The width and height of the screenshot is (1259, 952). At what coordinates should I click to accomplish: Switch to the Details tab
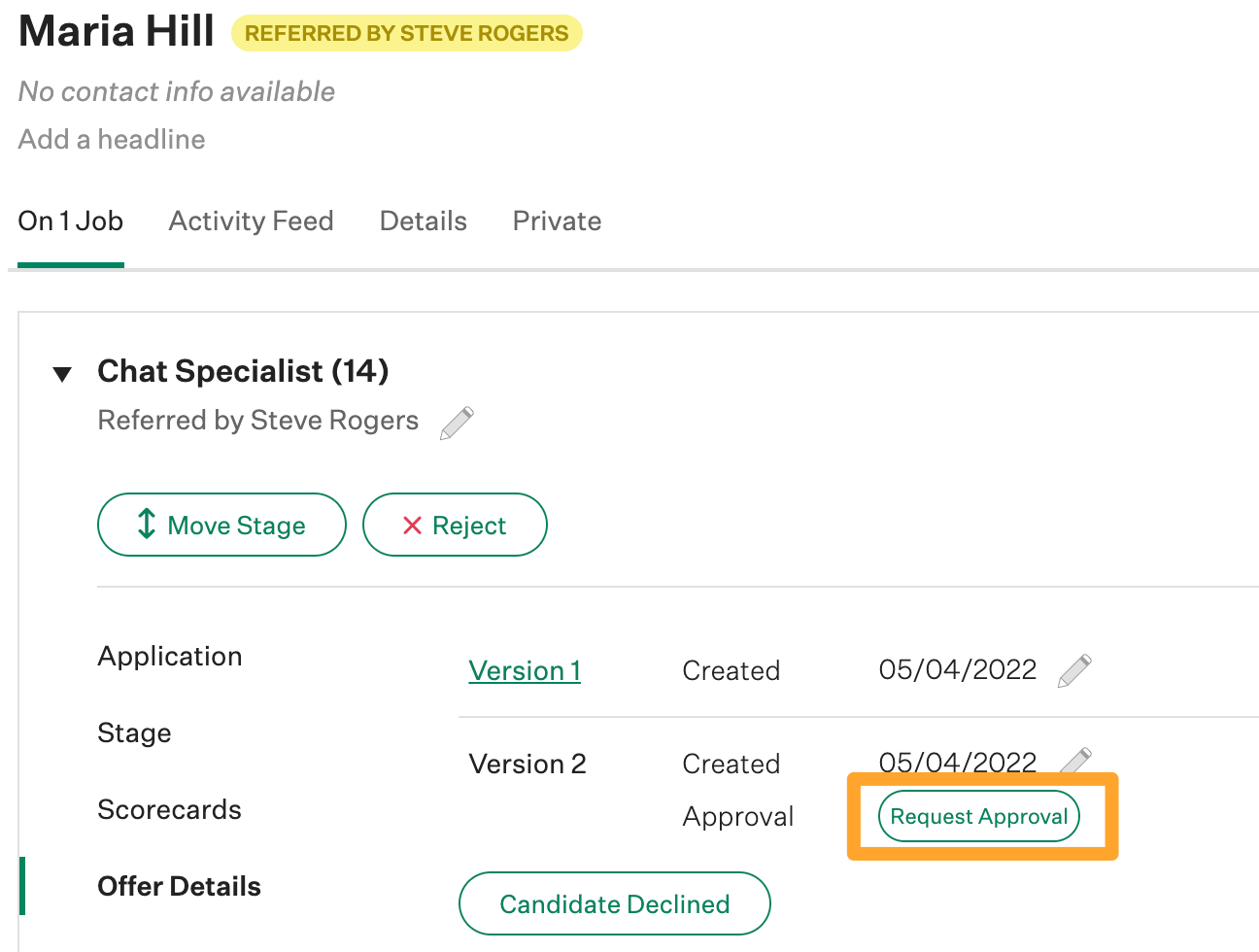pyautogui.click(x=423, y=221)
